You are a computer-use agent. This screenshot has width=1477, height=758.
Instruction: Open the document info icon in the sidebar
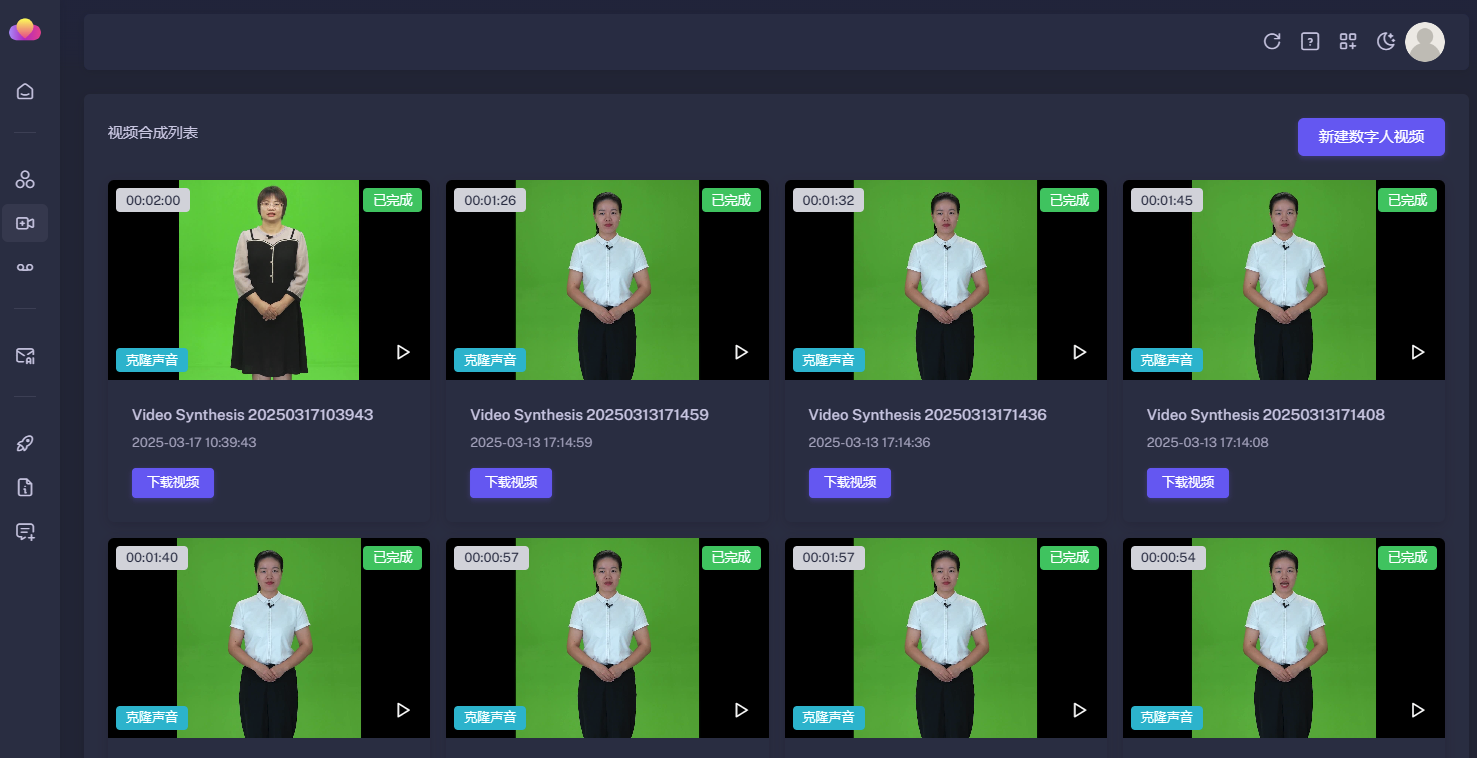click(x=25, y=487)
